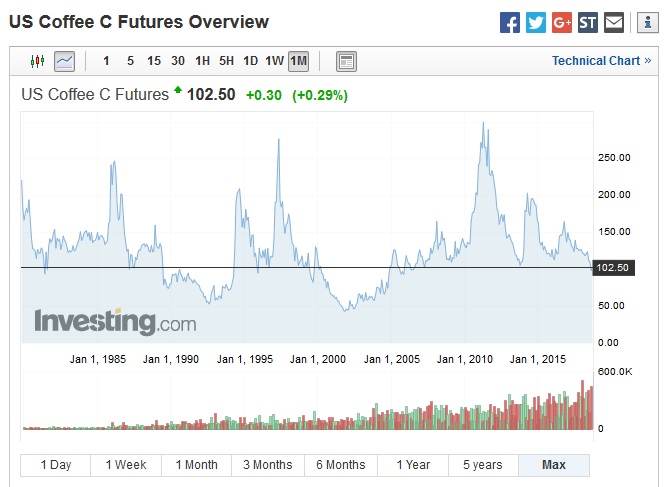Toggle the 1H interval button

tap(202, 61)
